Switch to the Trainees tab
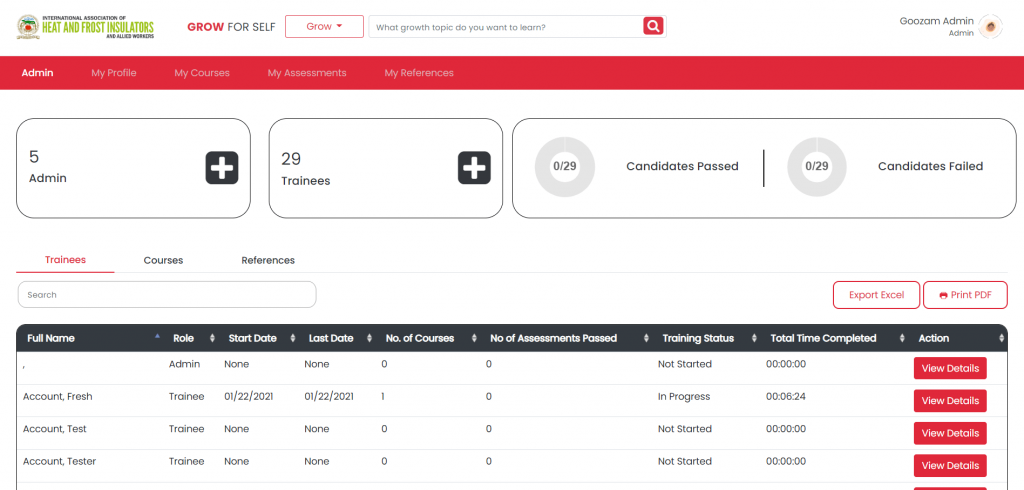The height and width of the screenshot is (490, 1024). coord(65,260)
